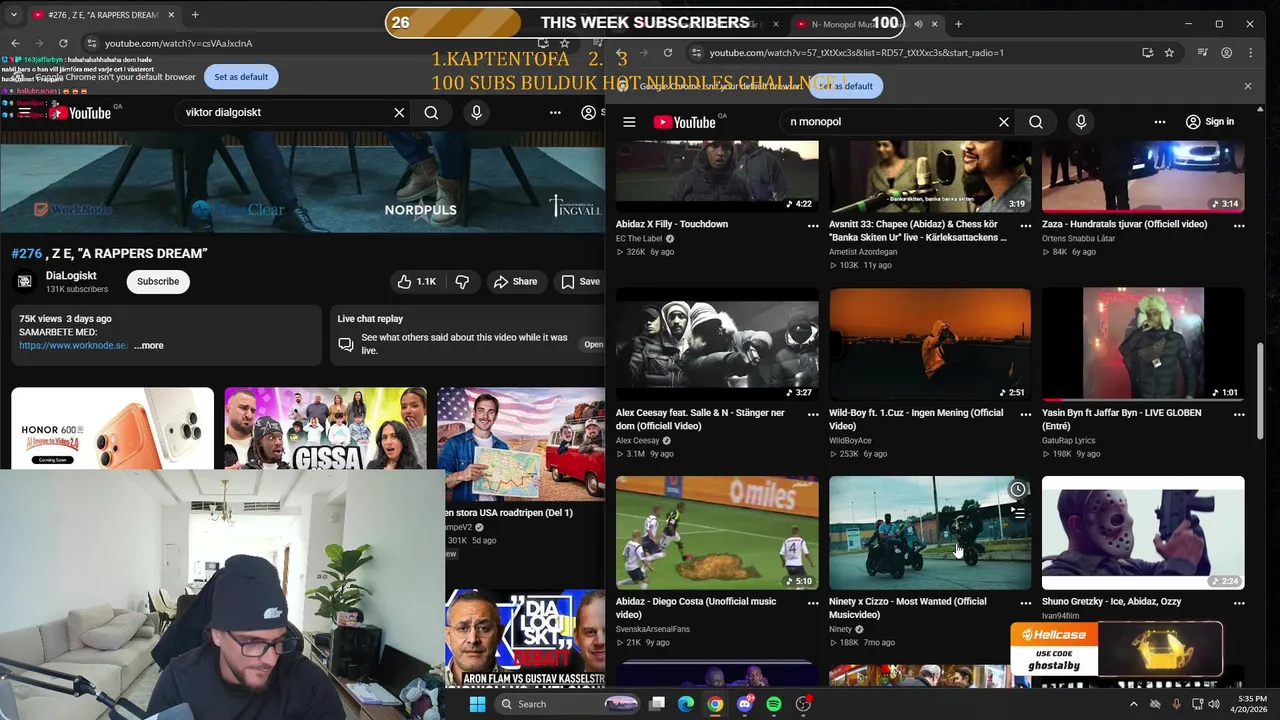Open the Windows Start menu
Image resolution: width=1280 pixels, height=720 pixels.
477,704
